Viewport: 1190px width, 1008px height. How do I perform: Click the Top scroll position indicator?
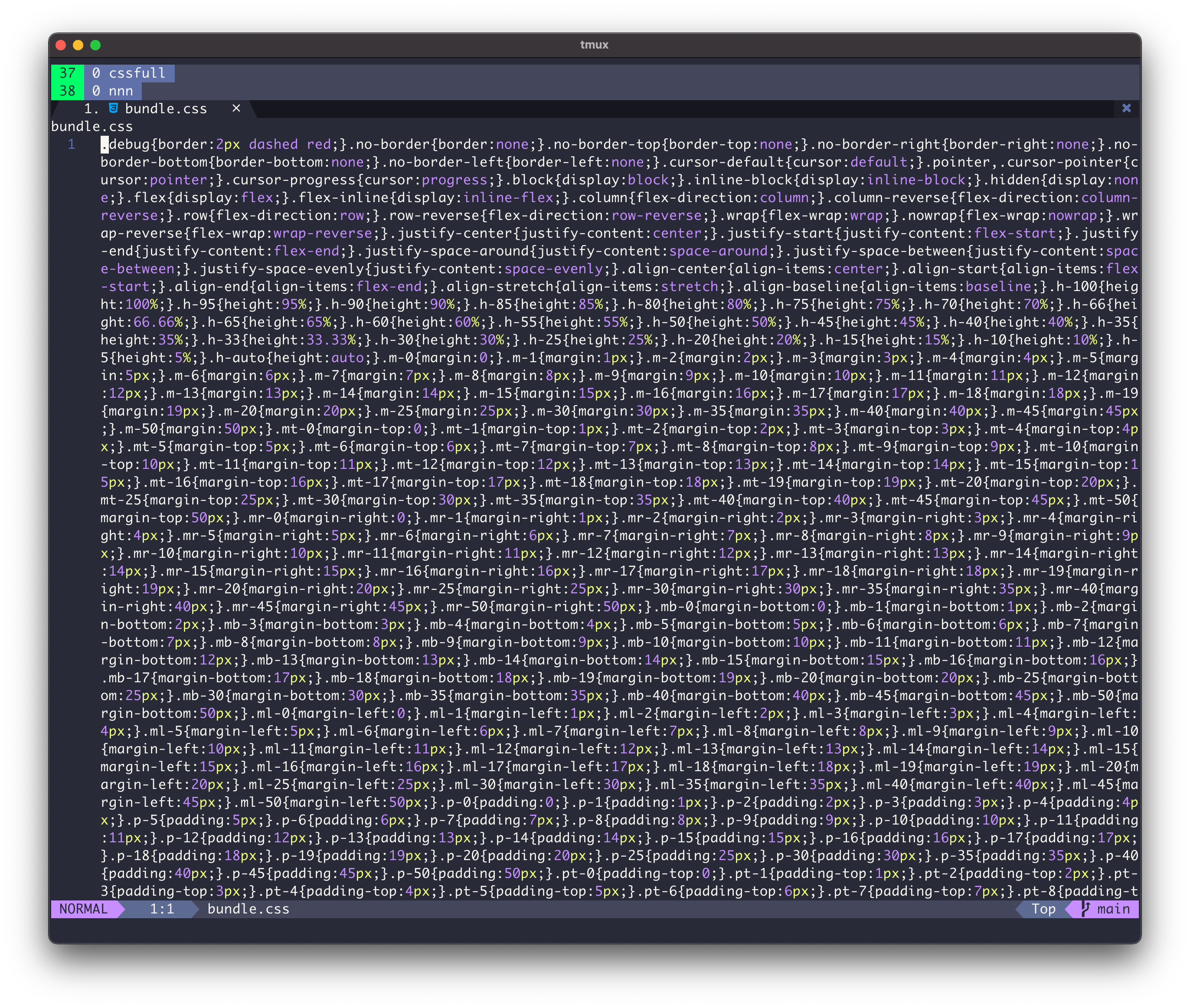(1043, 909)
